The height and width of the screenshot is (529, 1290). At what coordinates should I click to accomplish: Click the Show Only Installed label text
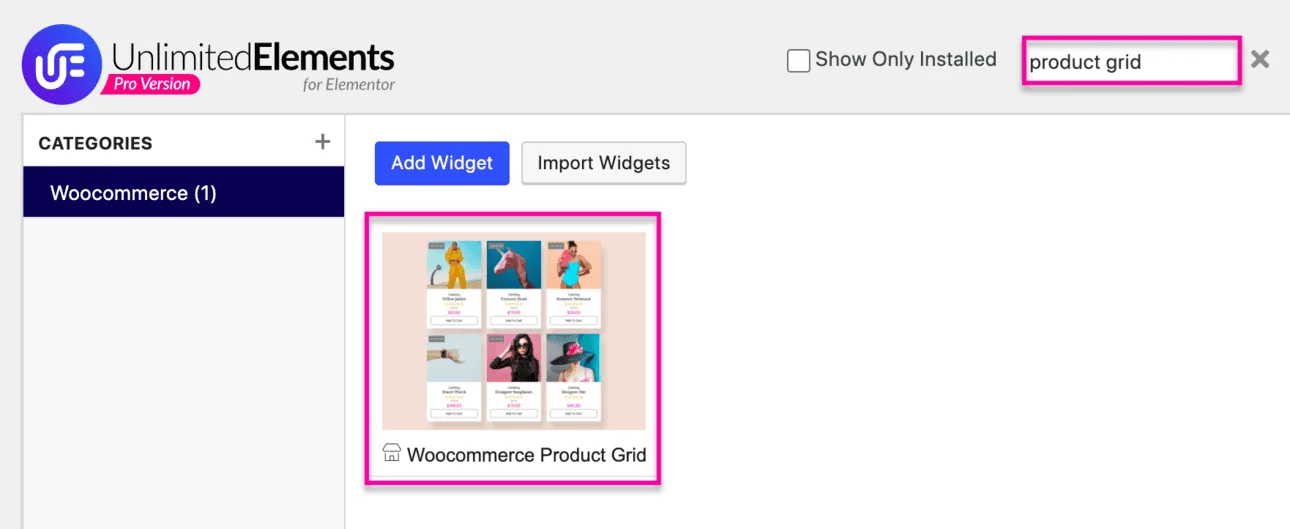click(906, 60)
